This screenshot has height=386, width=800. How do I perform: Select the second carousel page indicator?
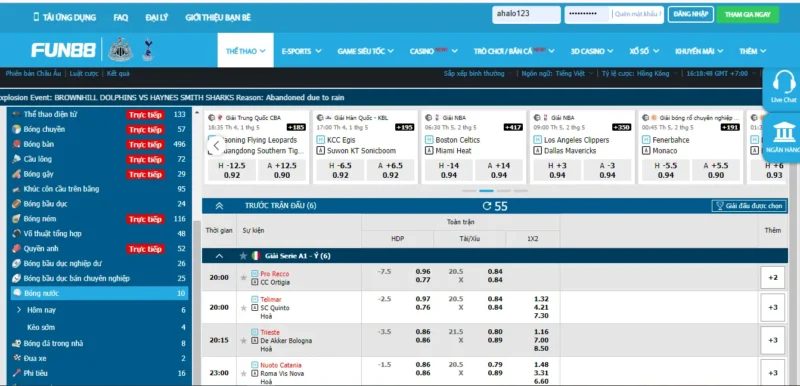click(486, 191)
